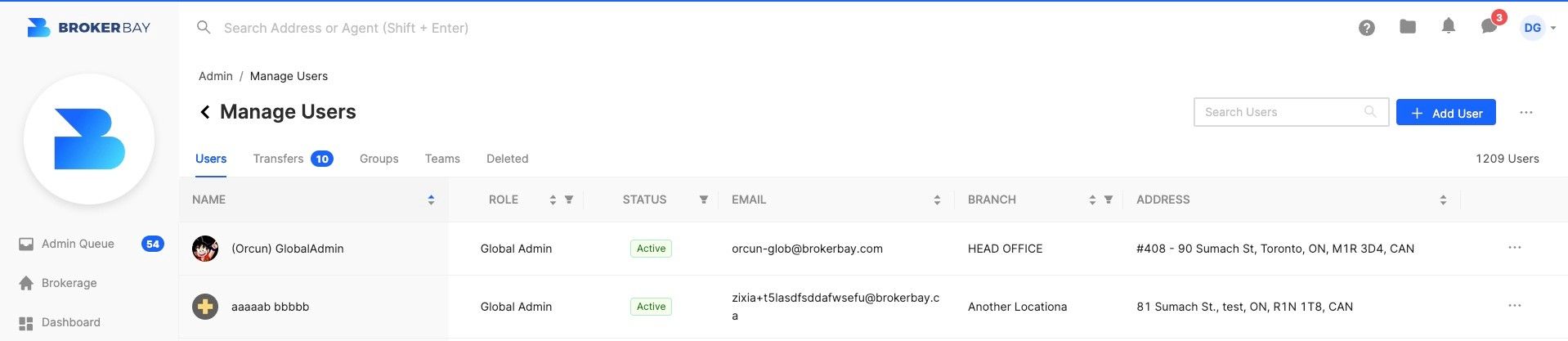Click the Search Users input field
Image resolution: width=1568 pixels, height=341 pixels.
(1291, 112)
